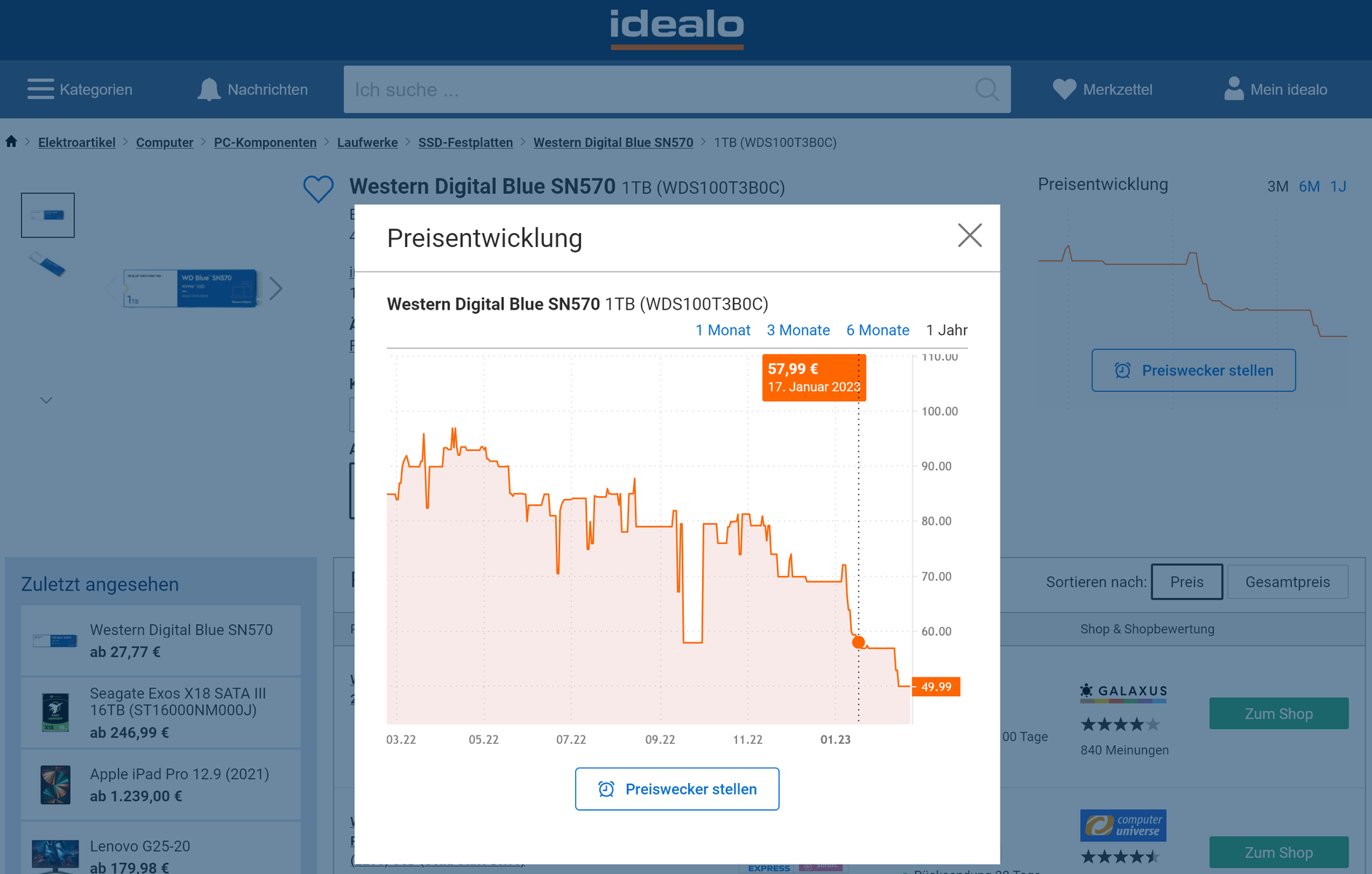Expand more thumbnails with down chevron
This screenshot has width=1372, height=874.
tap(47, 401)
